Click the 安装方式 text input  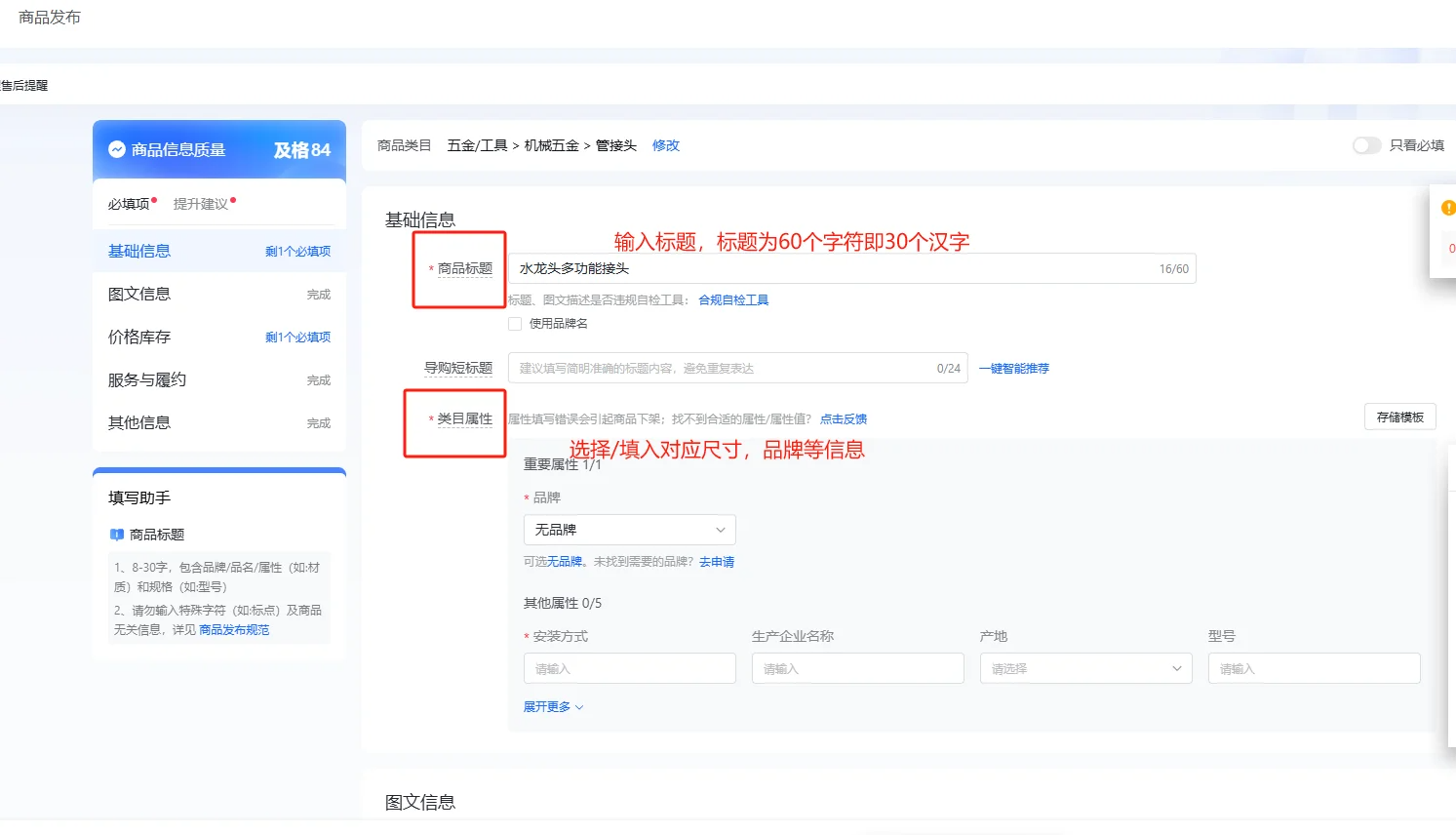(x=629, y=669)
